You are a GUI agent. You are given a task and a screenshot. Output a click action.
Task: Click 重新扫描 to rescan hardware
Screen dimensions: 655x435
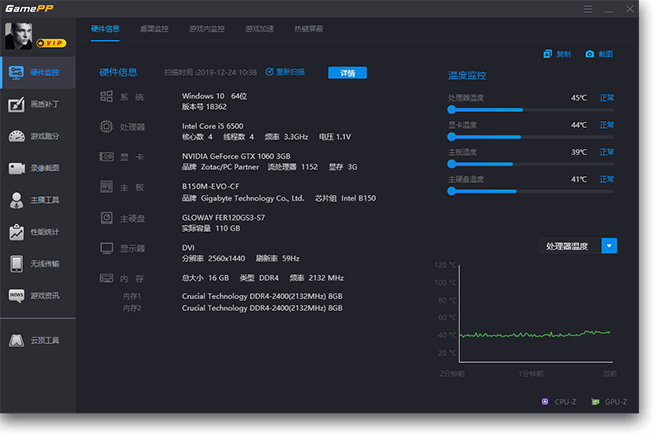click(x=285, y=72)
